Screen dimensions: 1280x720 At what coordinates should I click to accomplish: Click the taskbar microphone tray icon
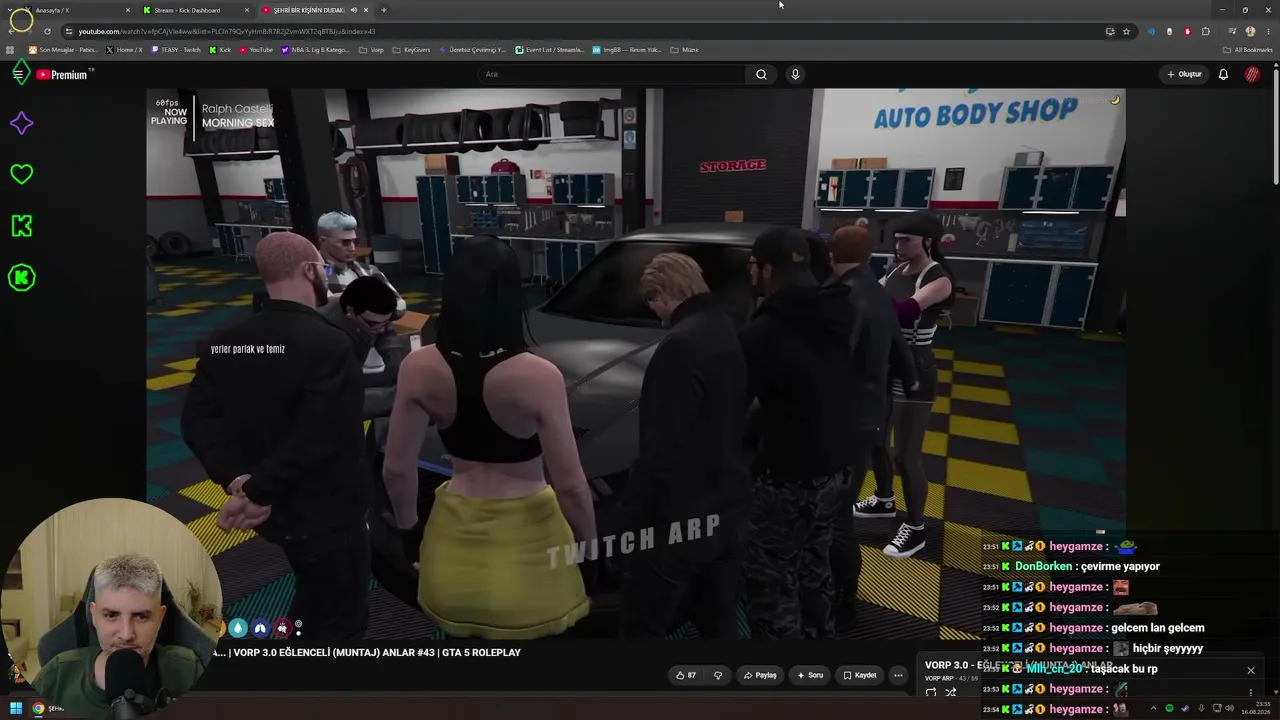point(1201,708)
